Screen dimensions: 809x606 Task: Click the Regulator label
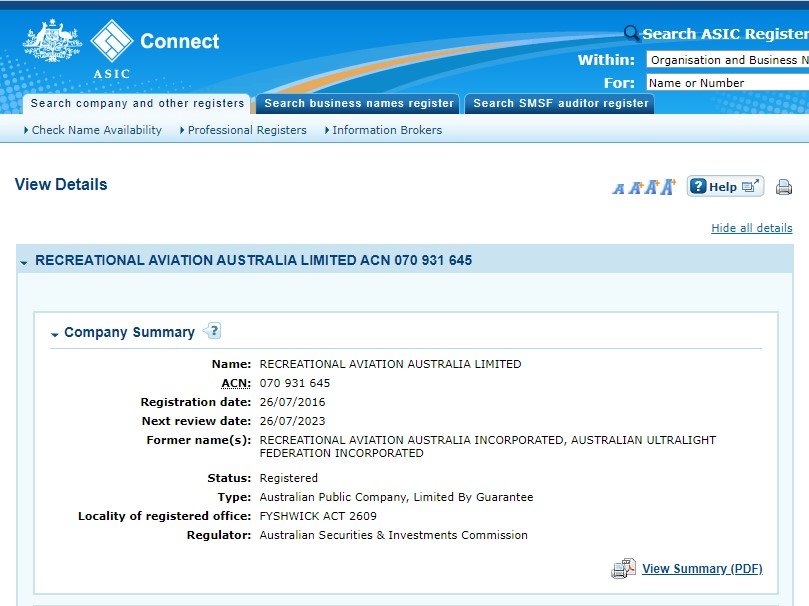pyautogui.click(x=219, y=535)
